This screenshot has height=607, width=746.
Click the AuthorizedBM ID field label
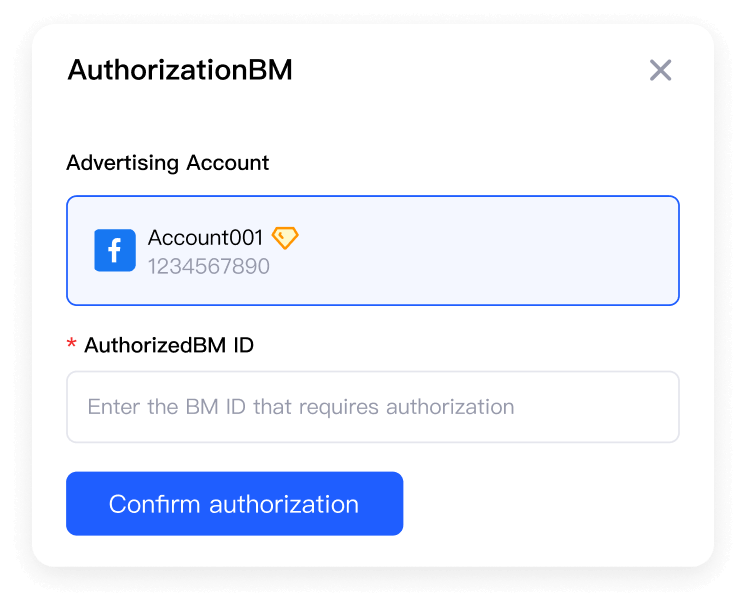click(169, 345)
